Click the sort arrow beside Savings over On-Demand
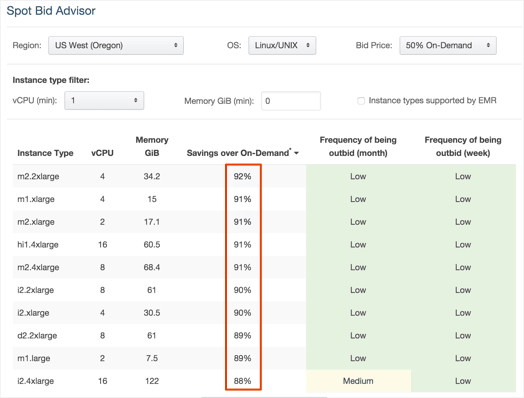Image resolution: width=524 pixels, height=398 pixels. tap(296, 153)
